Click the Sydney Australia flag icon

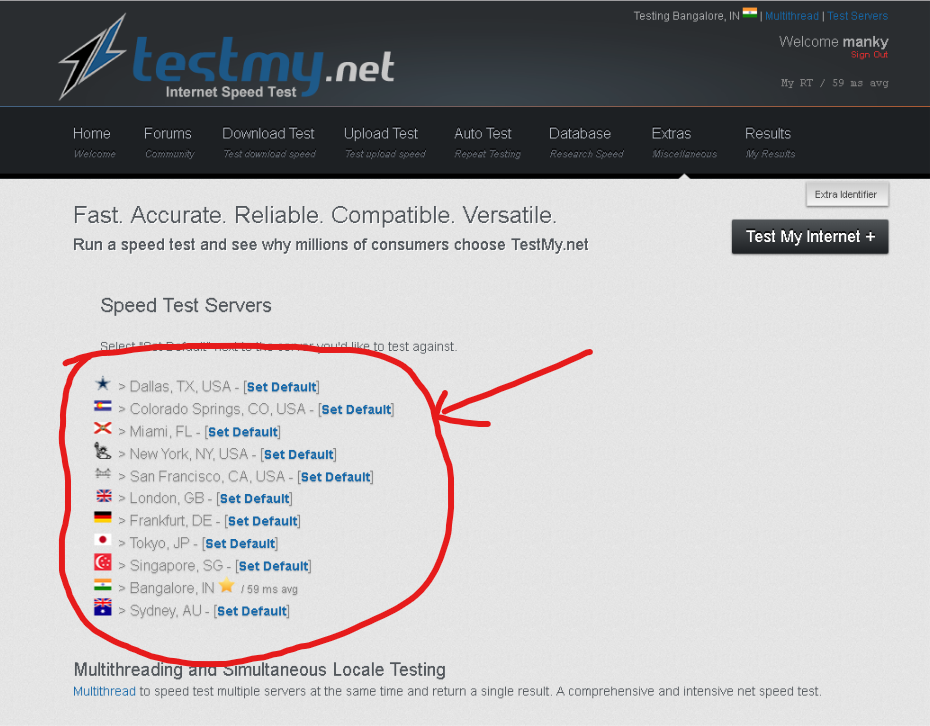tap(102, 608)
